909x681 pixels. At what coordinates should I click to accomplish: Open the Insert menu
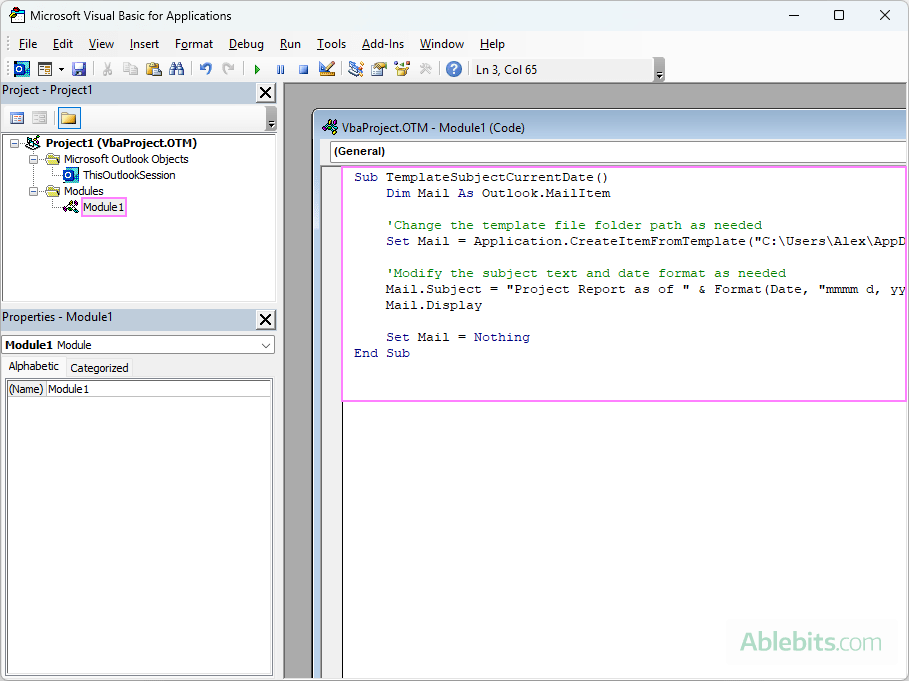point(144,44)
